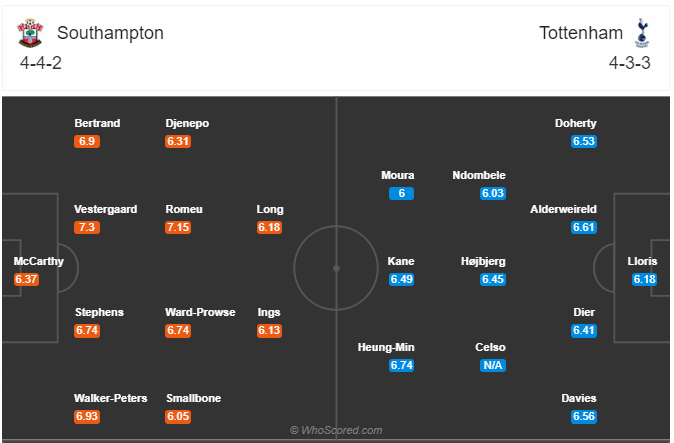
Task: Click the Alderweireld player name
Action: pyautogui.click(x=563, y=209)
